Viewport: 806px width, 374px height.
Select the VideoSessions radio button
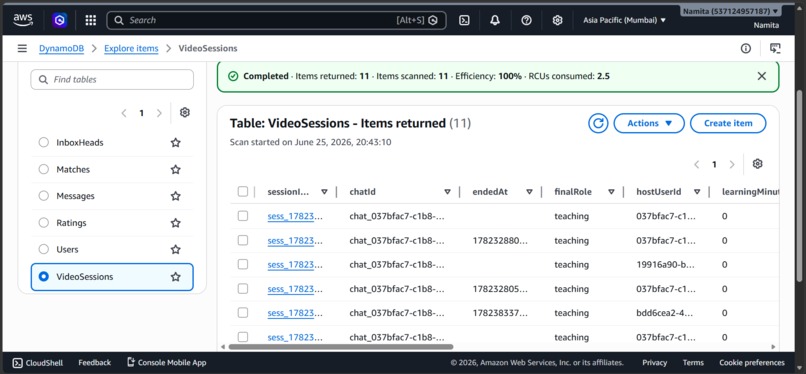point(44,276)
